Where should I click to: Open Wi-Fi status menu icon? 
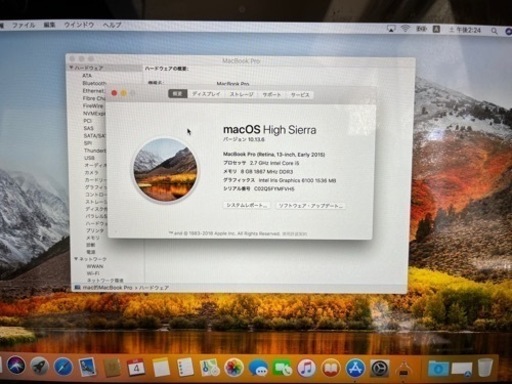[x=405, y=29]
